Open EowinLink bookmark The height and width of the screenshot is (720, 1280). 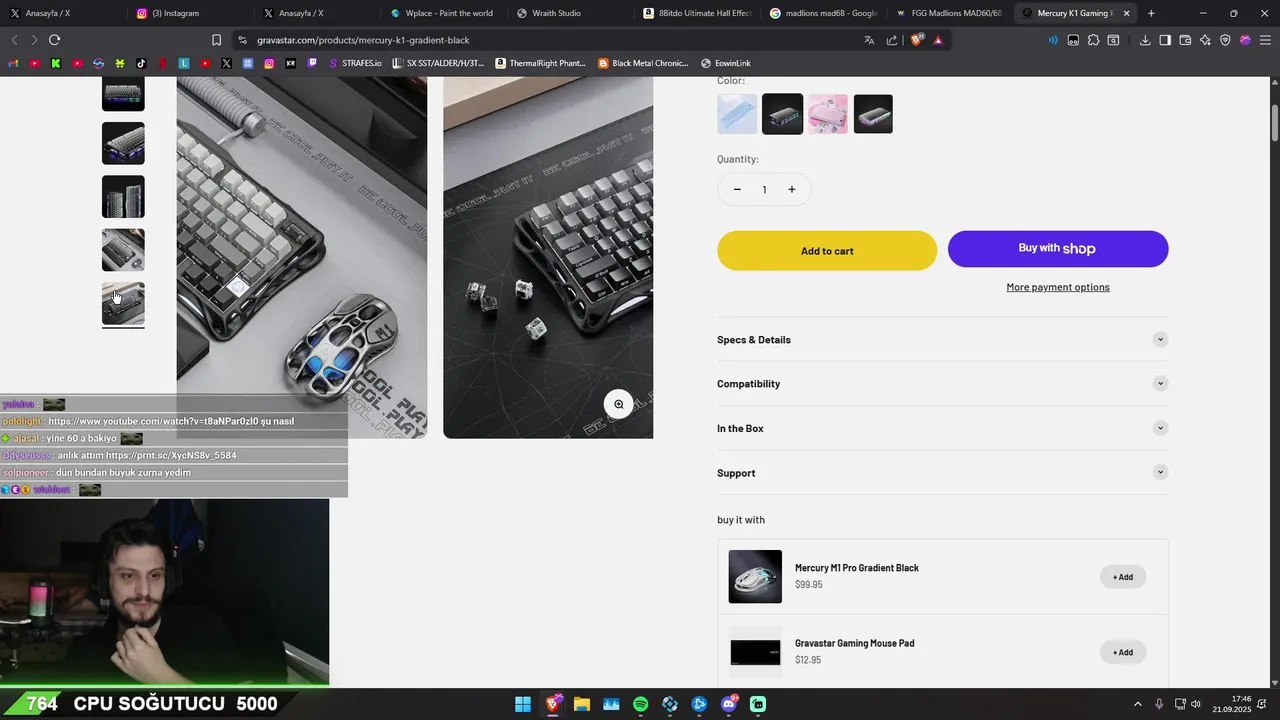pyautogui.click(x=726, y=63)
